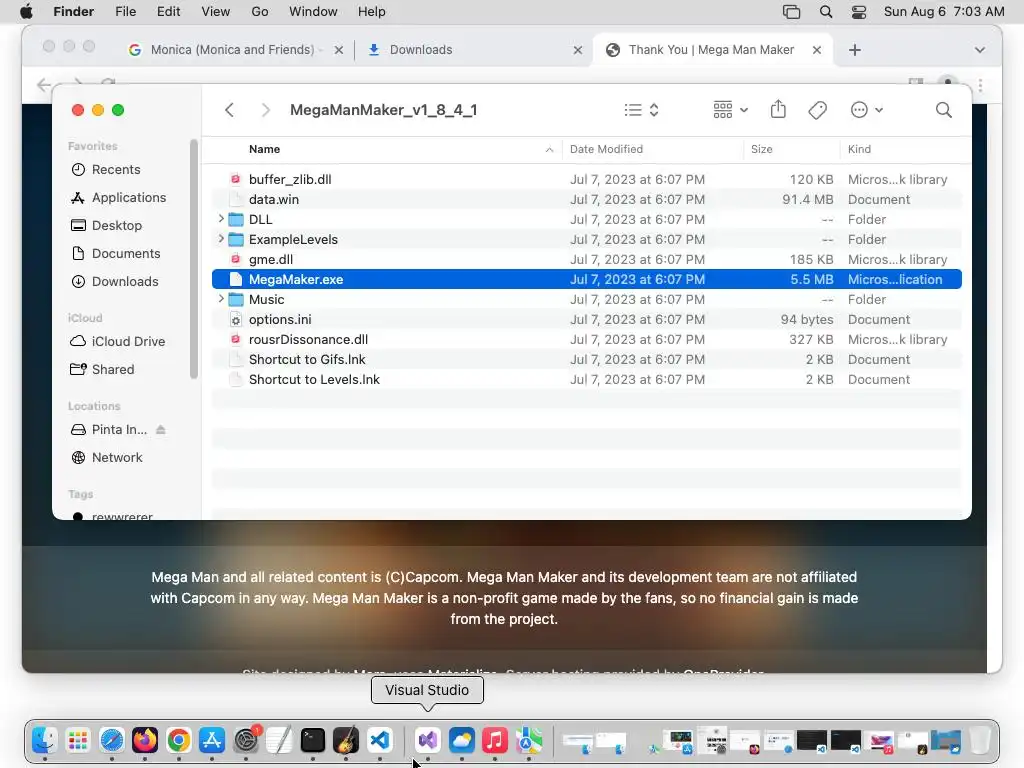Viewport: 1024px width, 768px height.
Task: Click the Edit Tags icon in Finder toolbar
Action: [818, 110]
